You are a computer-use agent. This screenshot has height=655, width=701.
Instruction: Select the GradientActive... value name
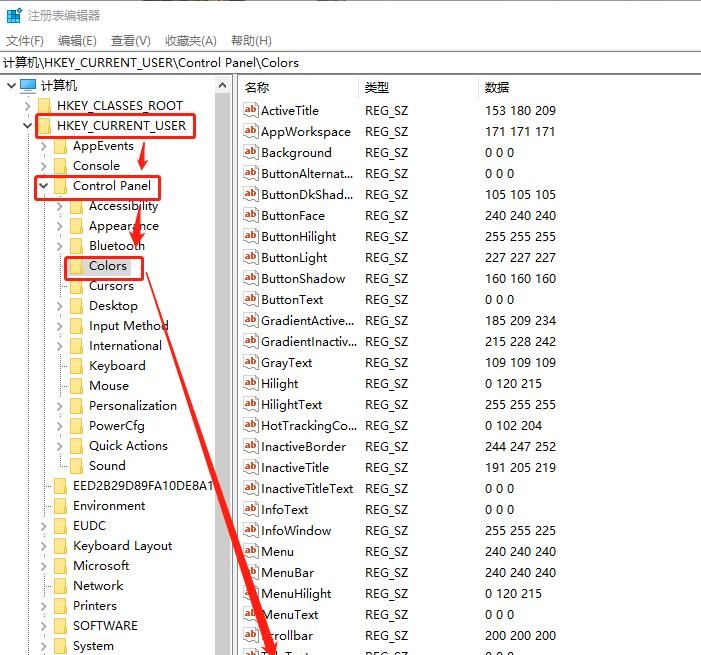click(x=308, y=321)
